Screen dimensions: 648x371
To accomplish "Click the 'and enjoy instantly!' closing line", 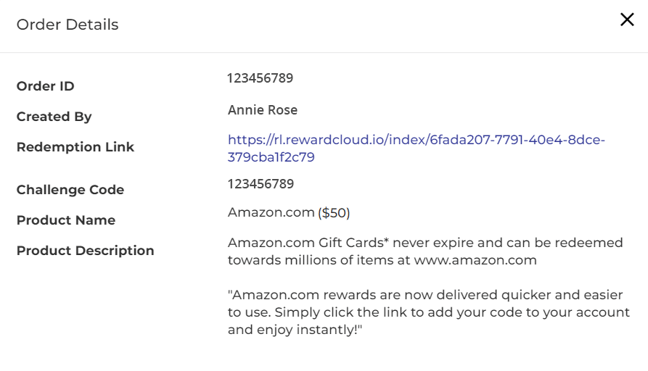I will [295, 330].
